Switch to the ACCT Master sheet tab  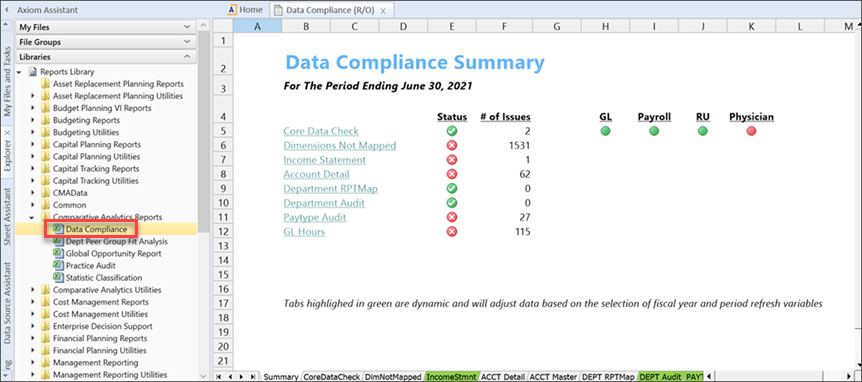(x=553, y=377)
